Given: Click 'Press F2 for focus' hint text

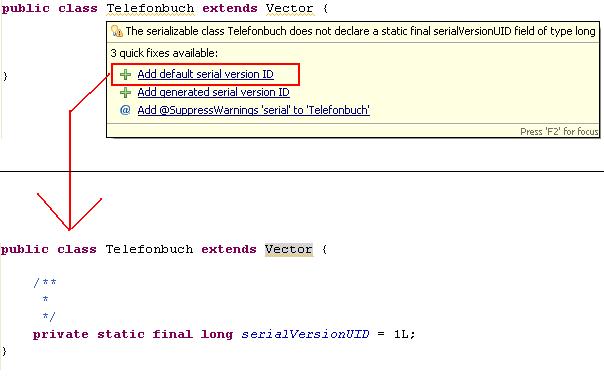Looking at the screenshot, I should point(559,132).
